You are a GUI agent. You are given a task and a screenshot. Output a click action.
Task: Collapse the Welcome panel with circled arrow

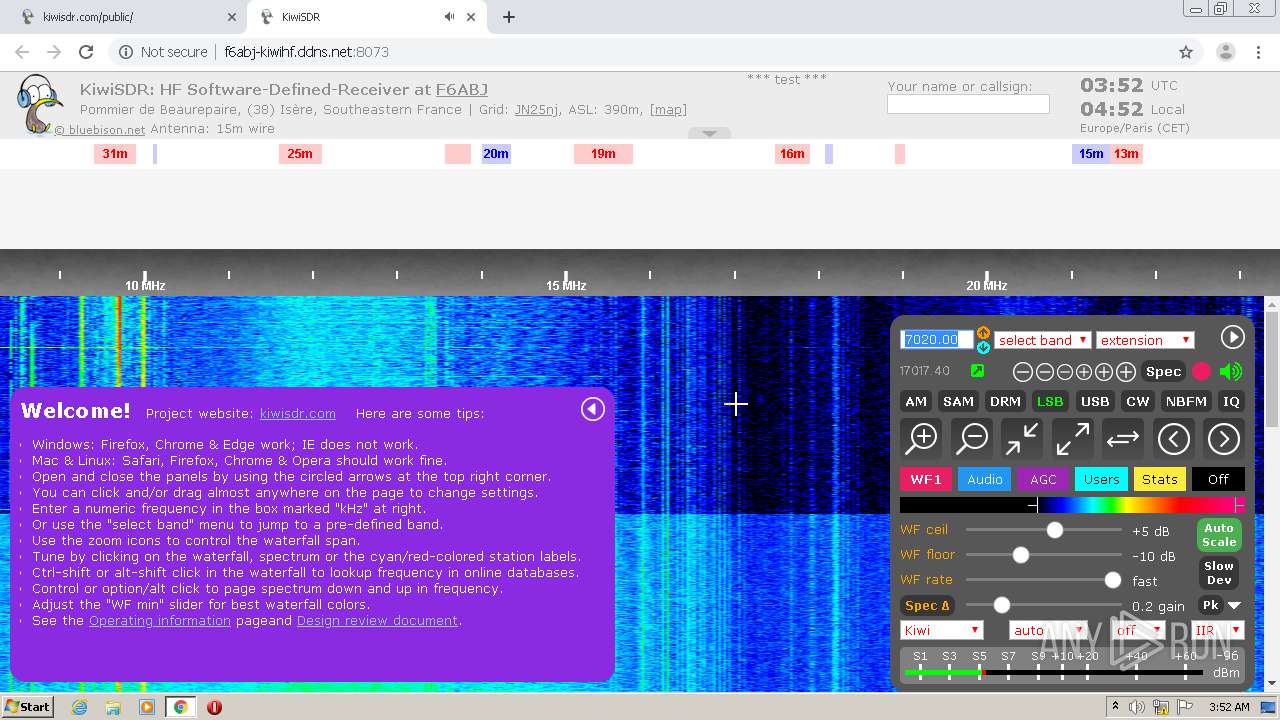pos(593,409)
